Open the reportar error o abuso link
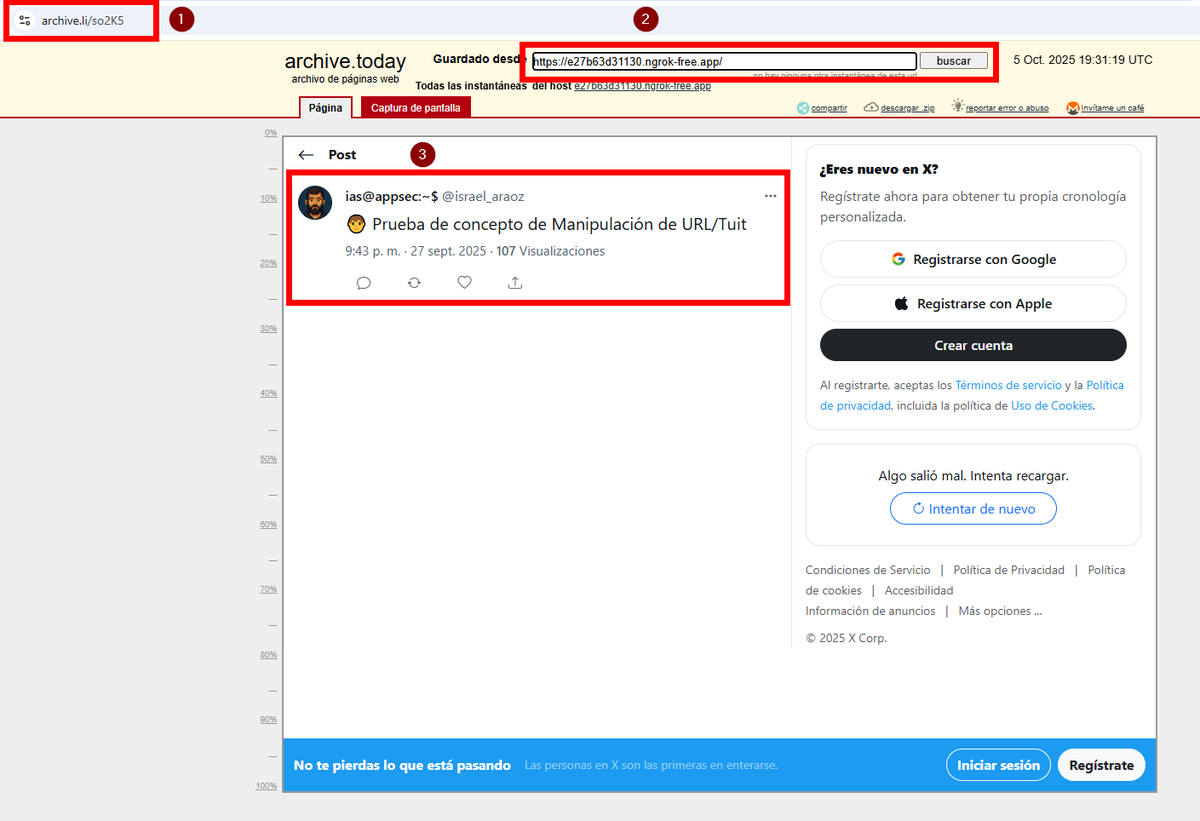Viewport: 1200px width, 821px height. pos(1007,108)
